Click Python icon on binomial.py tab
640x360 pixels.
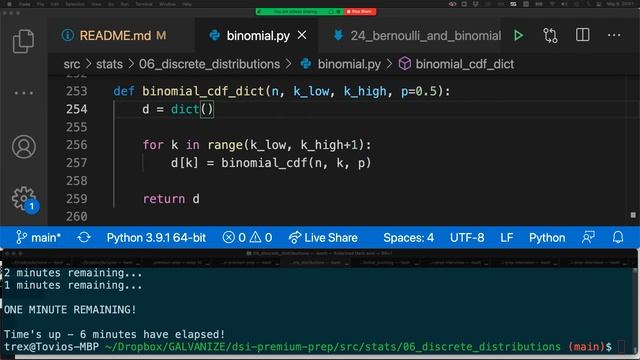214,36
